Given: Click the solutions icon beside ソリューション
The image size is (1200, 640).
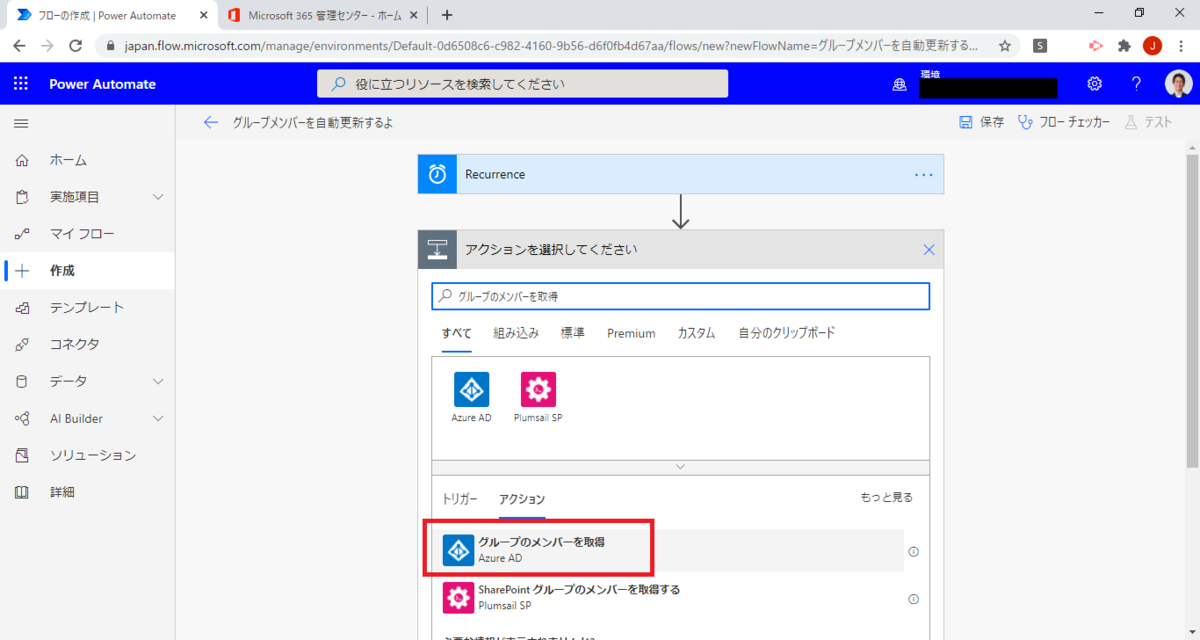Looking at the screenshot, I should [x=22, y=455].
